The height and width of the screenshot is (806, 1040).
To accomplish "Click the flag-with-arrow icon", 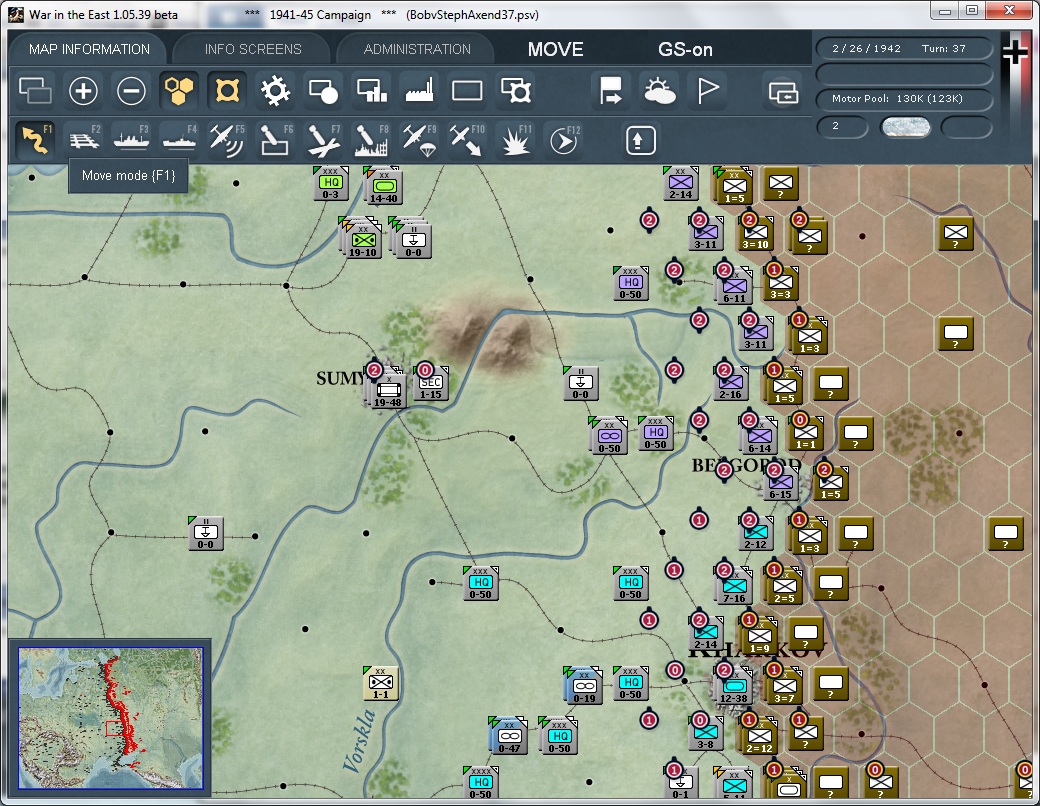I will [611, 91].
